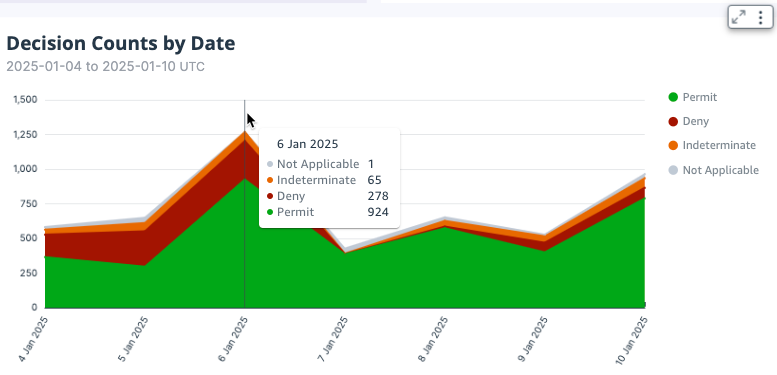Click the tooltip Not Applicable row label

(x=318, y=164)
